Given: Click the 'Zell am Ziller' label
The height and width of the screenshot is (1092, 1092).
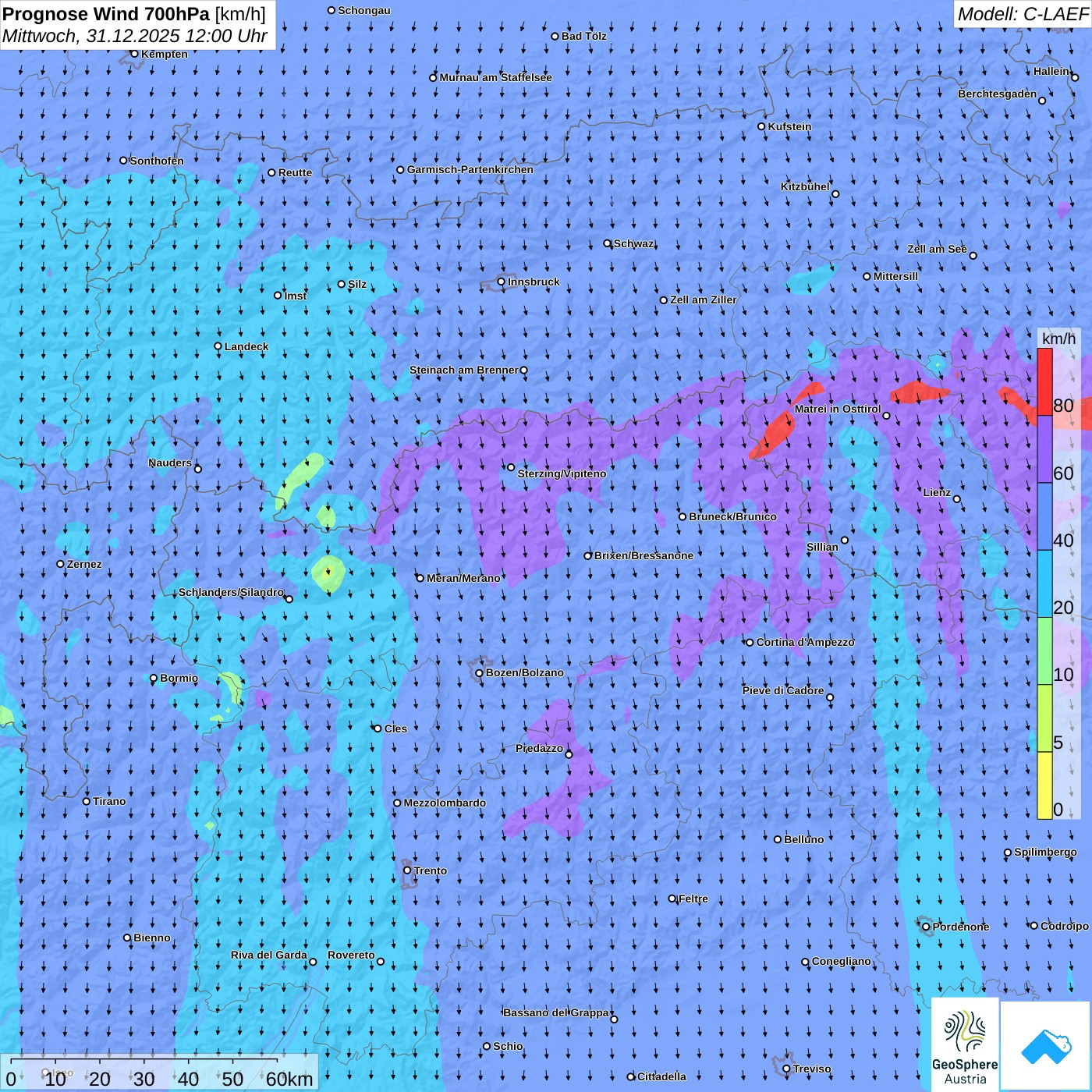Looking at the screenshot, I should tap(704, 300).
